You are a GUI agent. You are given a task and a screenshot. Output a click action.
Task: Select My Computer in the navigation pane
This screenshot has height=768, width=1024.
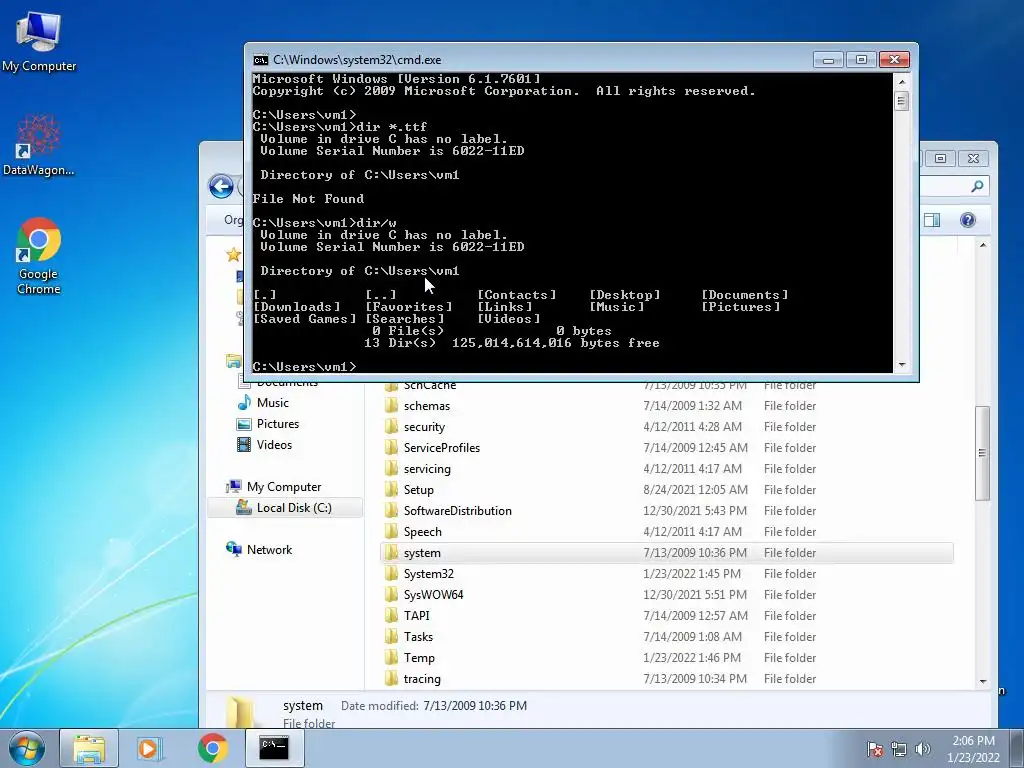point(283,487)
